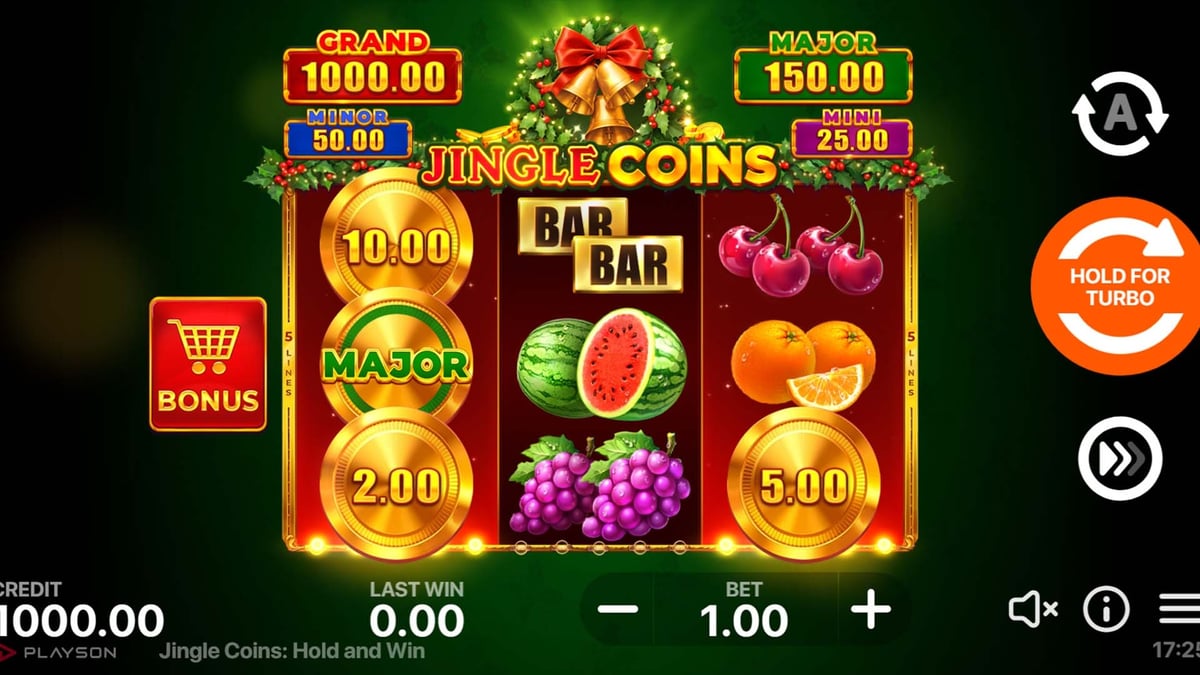Toggle the autoplay circular arrows icon

(1120, 114)
